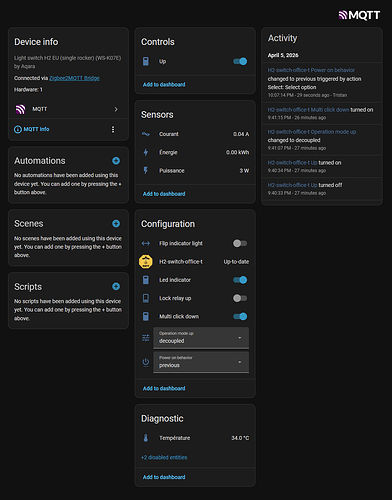392x500 pixels.
Task: Click the Courant 0.04 A value
Action: point(241,134)
